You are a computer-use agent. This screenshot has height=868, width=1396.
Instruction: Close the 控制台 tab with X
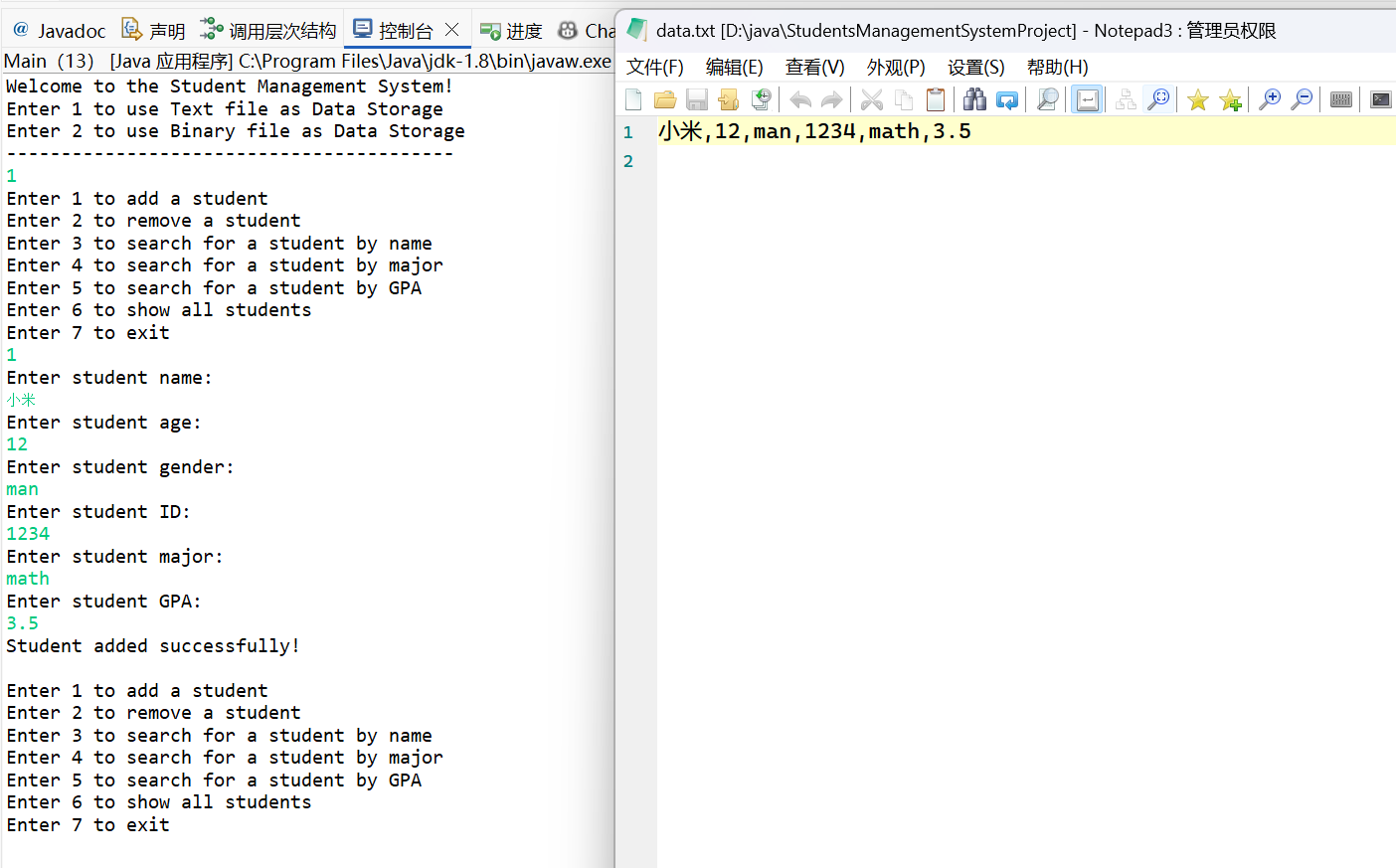tap(452, 30)
